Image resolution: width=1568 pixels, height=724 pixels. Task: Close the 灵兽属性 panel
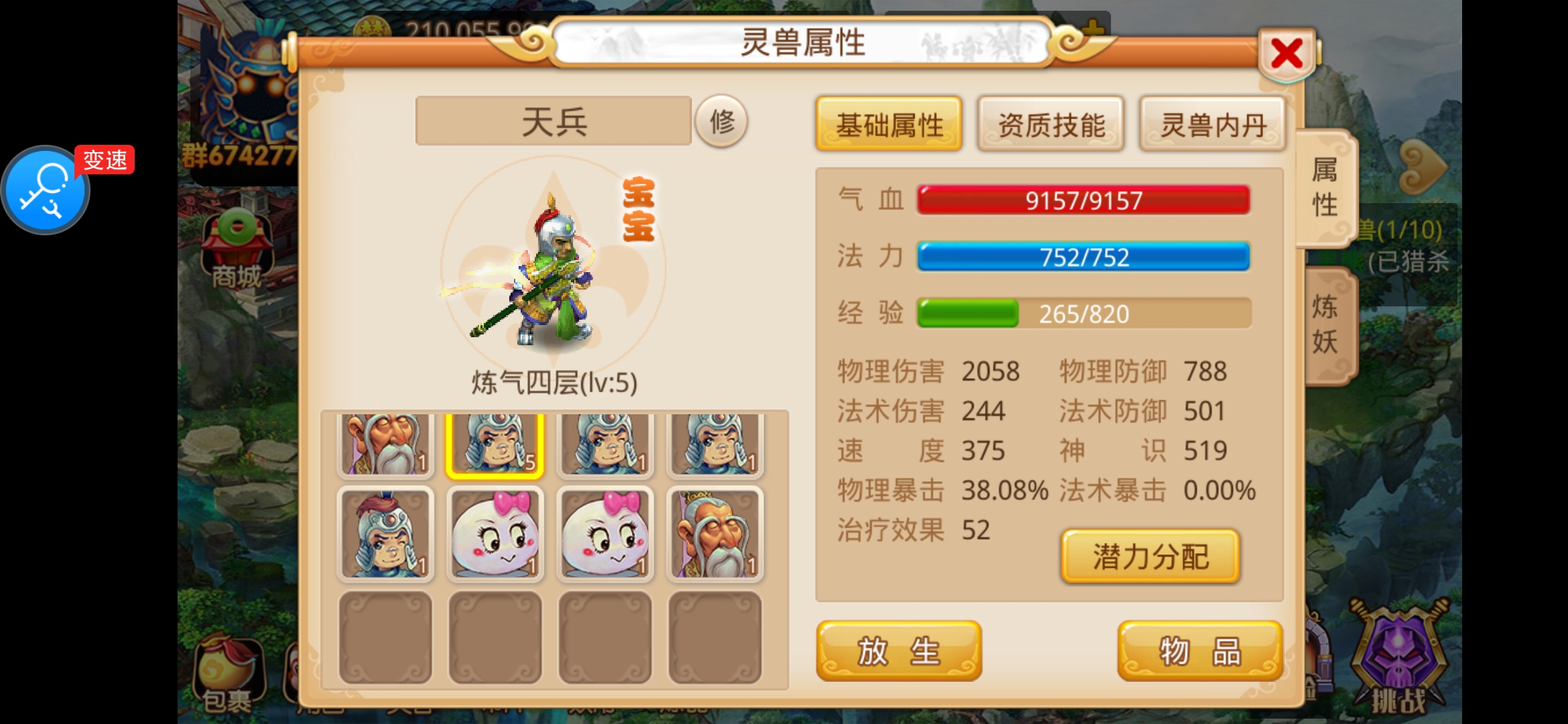[x=1287, y=54]
